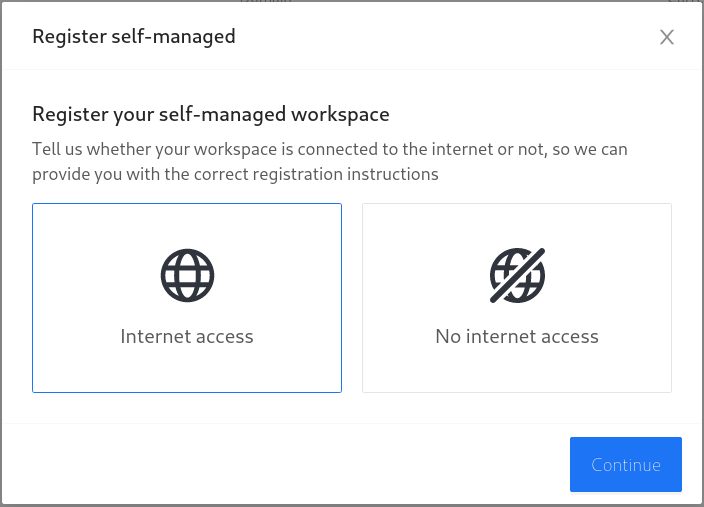The height and width of the screenshot is (507, 704).
Task: Click the globe icon for Internet access
Action: (187, 275)
